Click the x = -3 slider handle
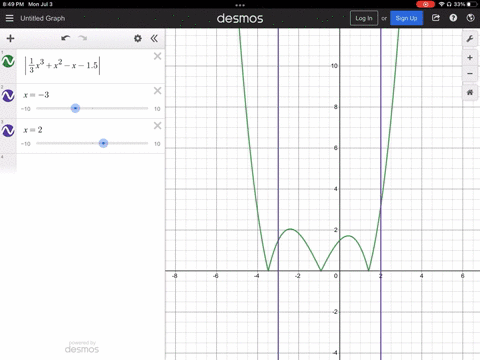The width and height of the screenshot is (480, 360). pyautogui.click(x=75, y=108)
